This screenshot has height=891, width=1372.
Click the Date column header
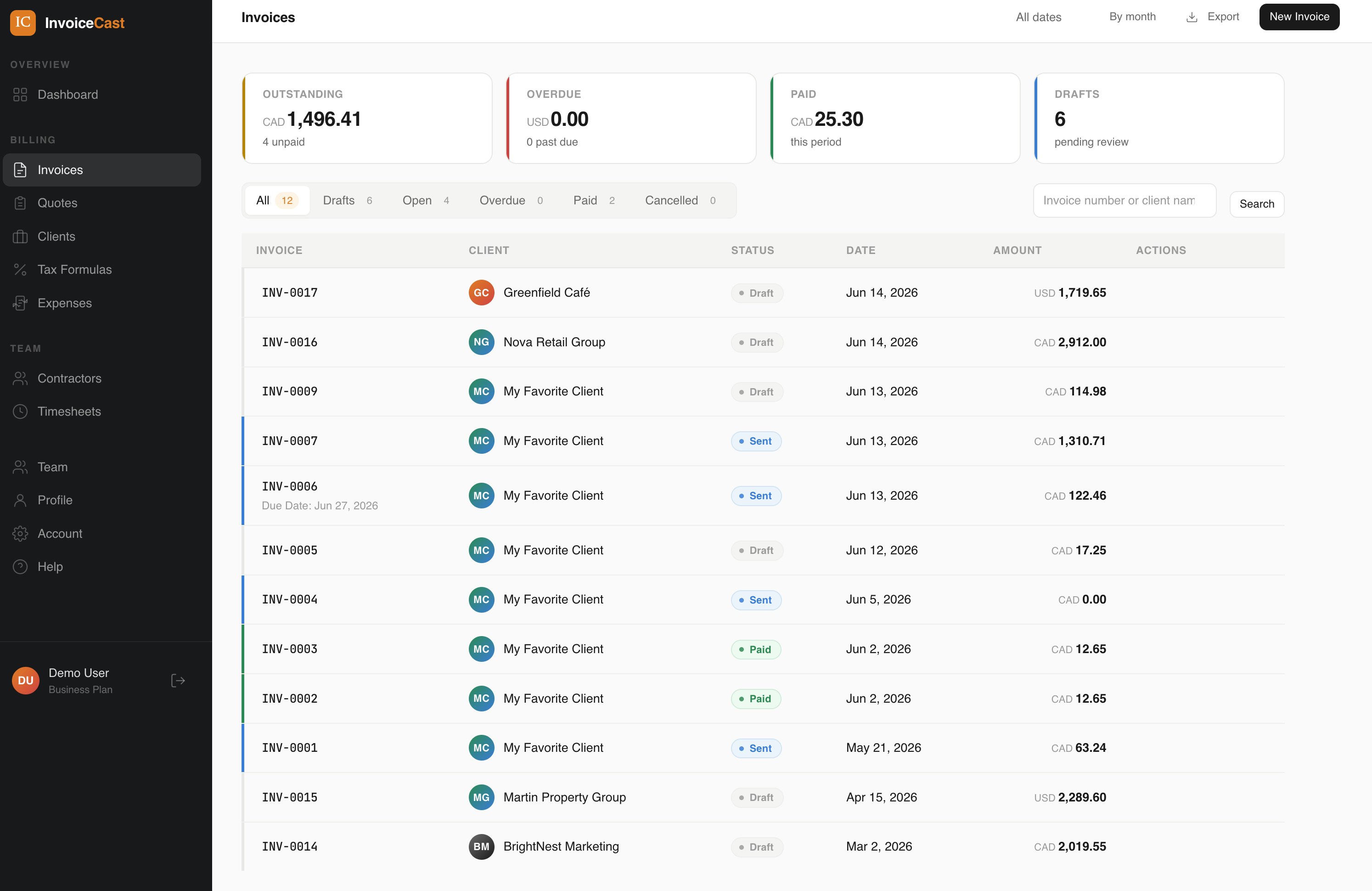point(860,250)
